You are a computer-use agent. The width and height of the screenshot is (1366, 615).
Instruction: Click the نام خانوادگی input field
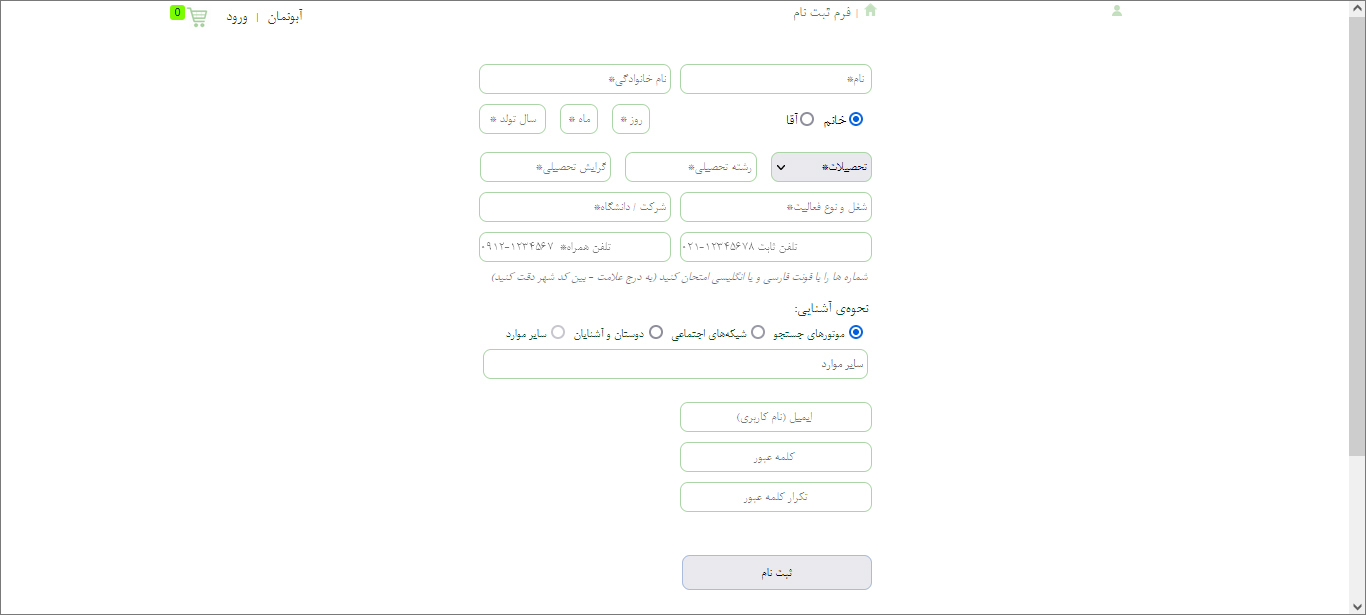(x=575, y=79)
